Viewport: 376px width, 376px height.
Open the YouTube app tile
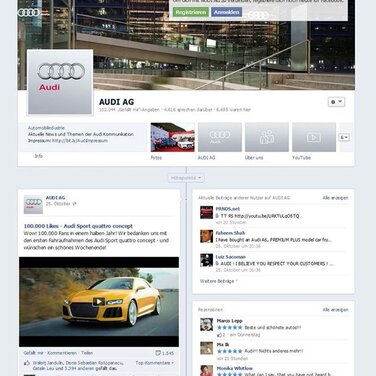(314, 137)
